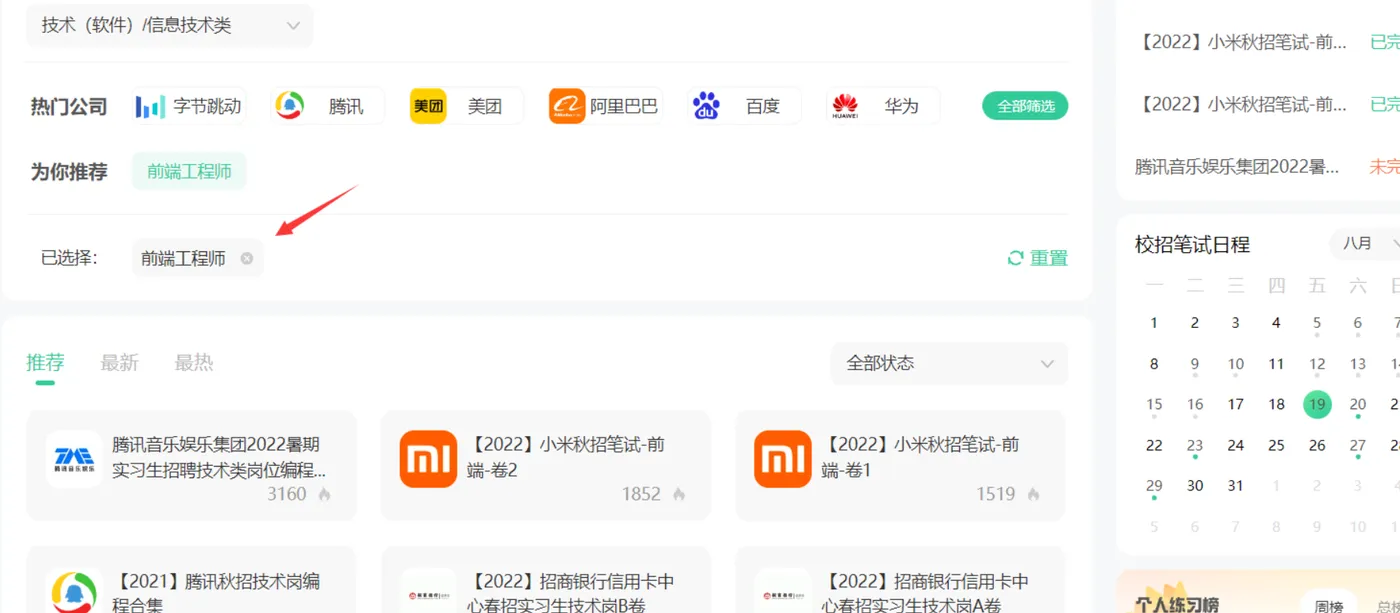Click 3160 popularity count text
The width and height of the screenshot is (1400, 613).
[287, 494]
